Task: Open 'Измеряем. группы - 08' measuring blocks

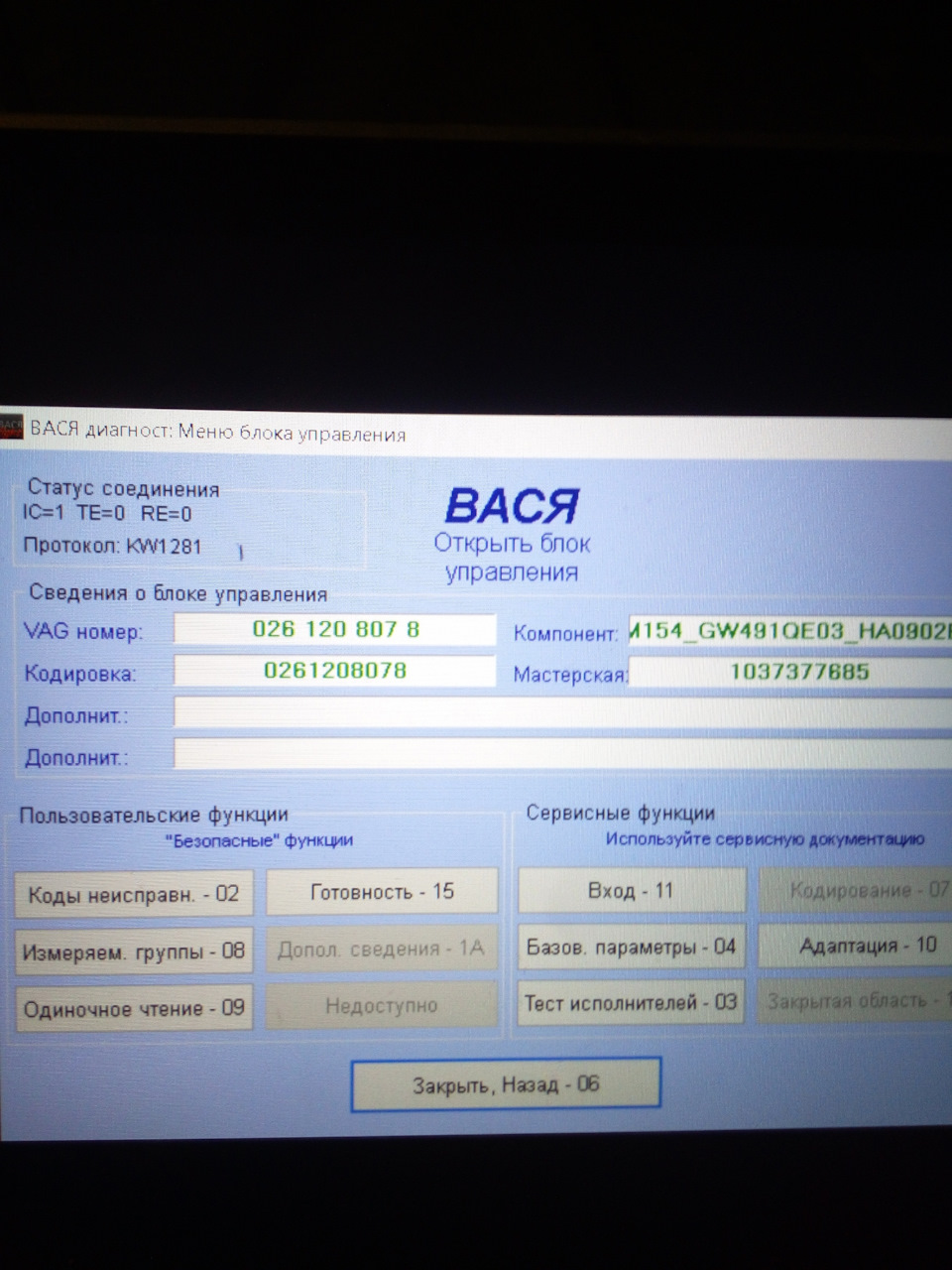Action: (x=134, y=952)
